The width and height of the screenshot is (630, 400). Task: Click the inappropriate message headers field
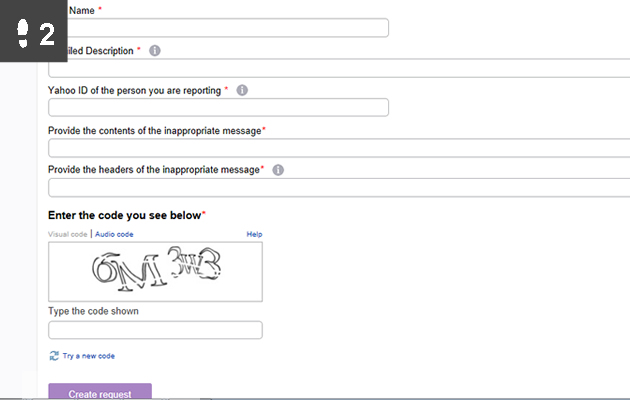click(x=339, y=188)
